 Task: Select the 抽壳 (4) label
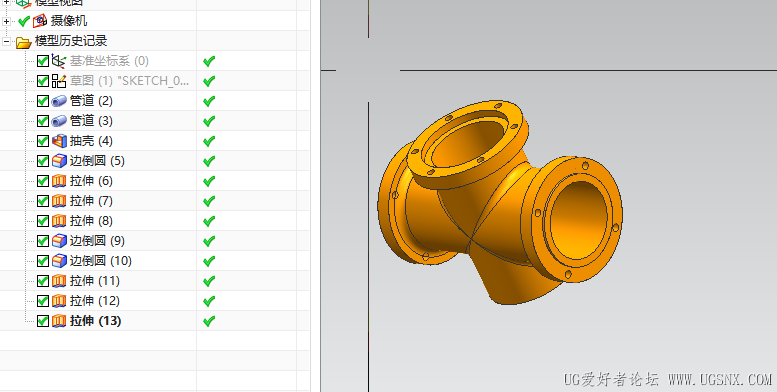click(91, 141)
